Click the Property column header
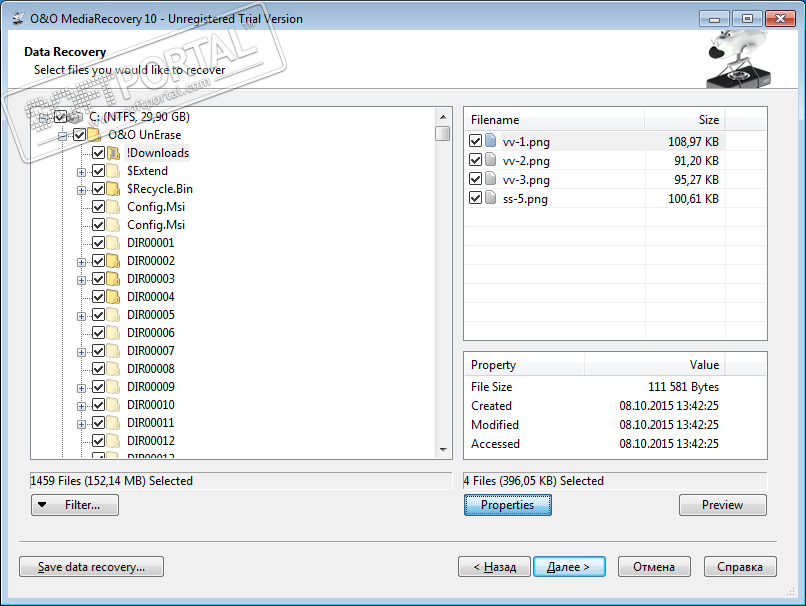 [x=524, y=365]
